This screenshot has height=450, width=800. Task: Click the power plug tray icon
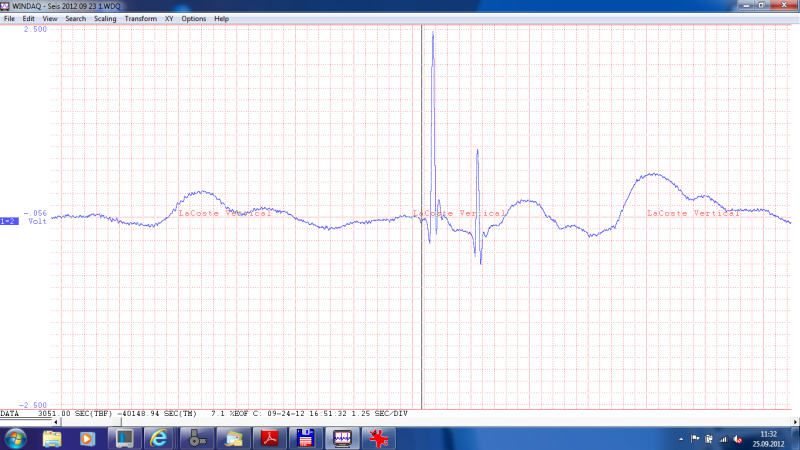pos(709,439)
